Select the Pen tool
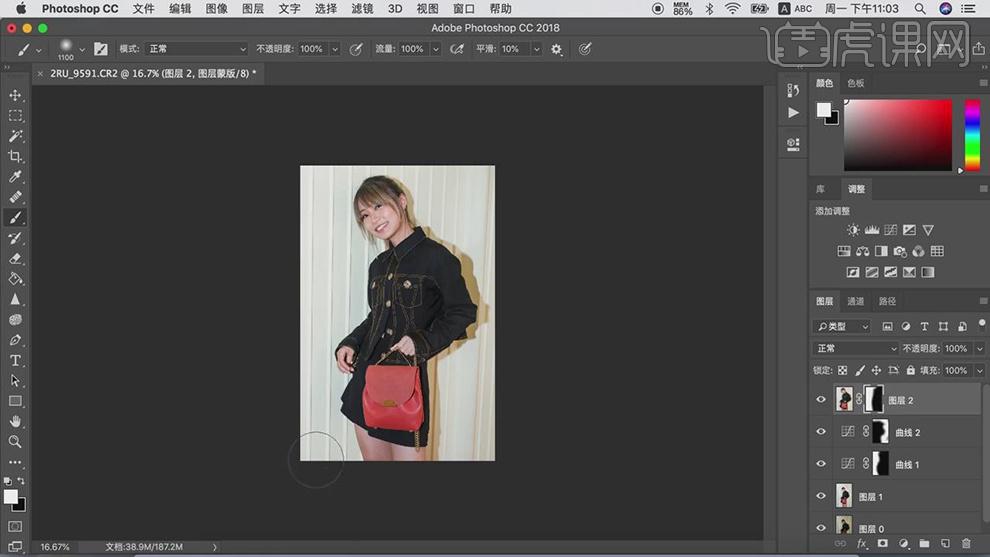The image size is (990, 557). pyautogui.click(x=15, y=340)
